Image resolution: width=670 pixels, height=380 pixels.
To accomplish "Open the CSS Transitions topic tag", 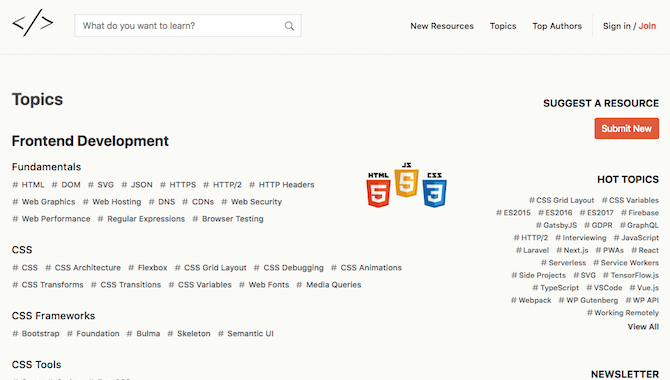I will 126,285.
